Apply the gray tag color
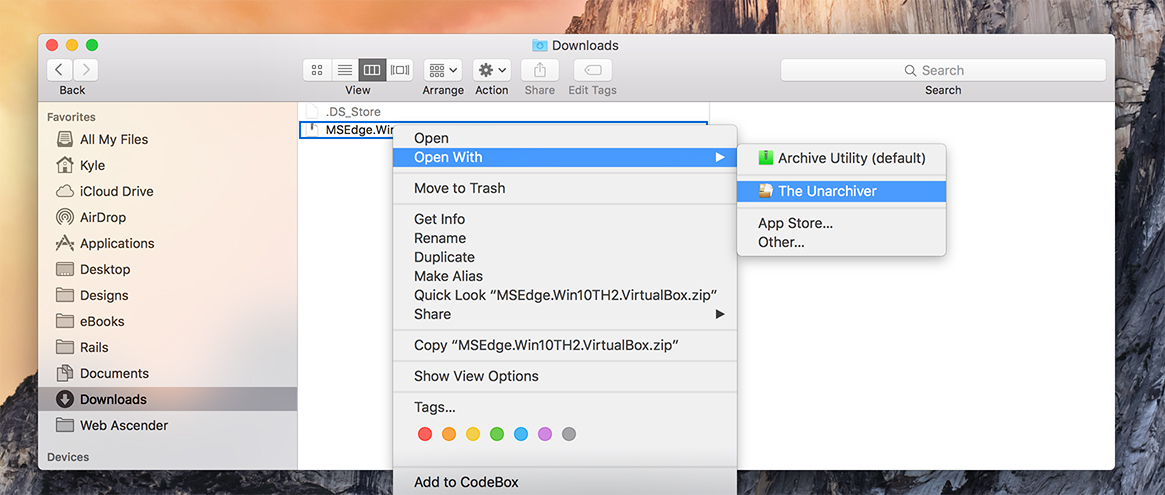Viewport: 1165px width, 495px height. tap(569, 434)
